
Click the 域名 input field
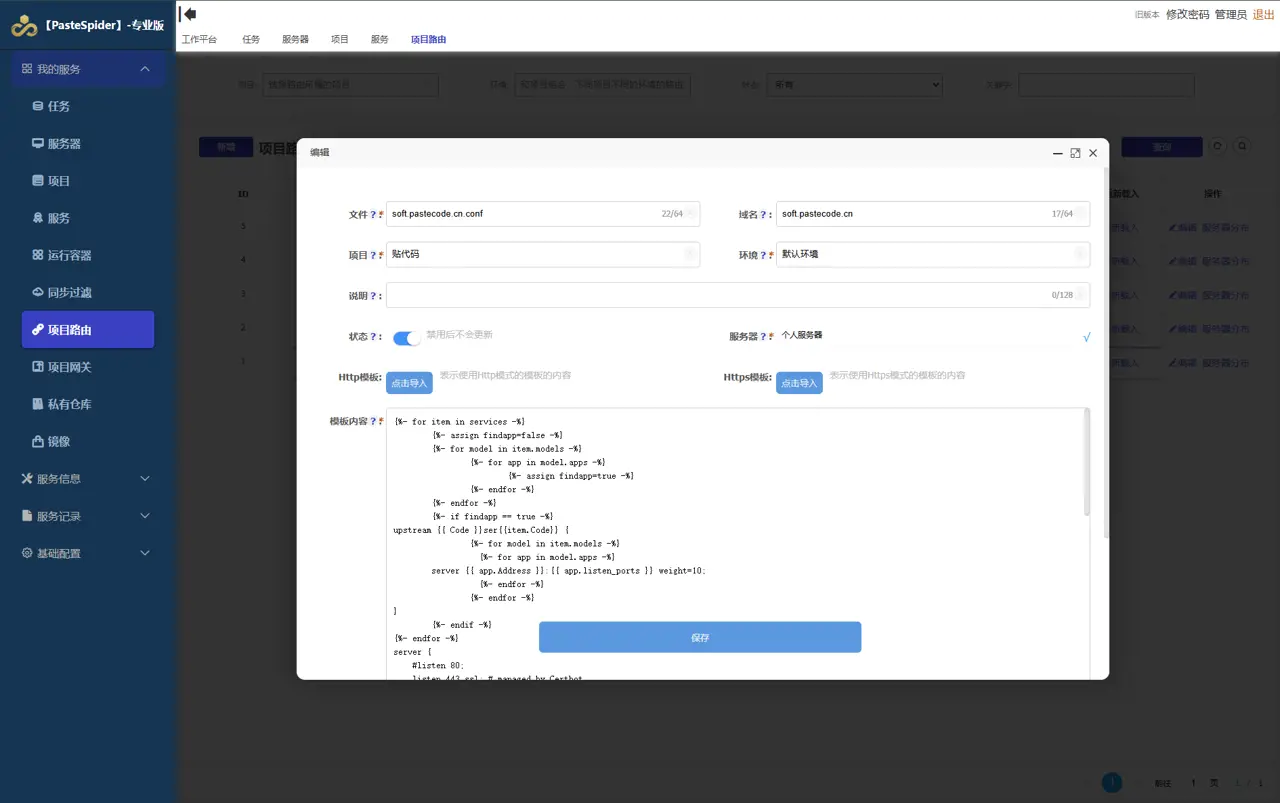point(933,214)
